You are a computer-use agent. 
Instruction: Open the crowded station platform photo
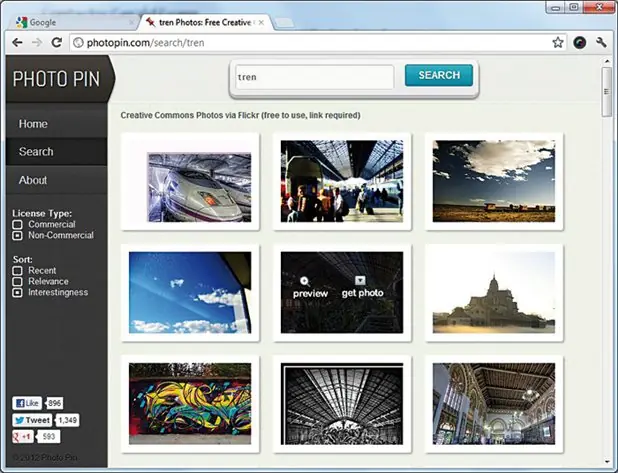point(342,182)
